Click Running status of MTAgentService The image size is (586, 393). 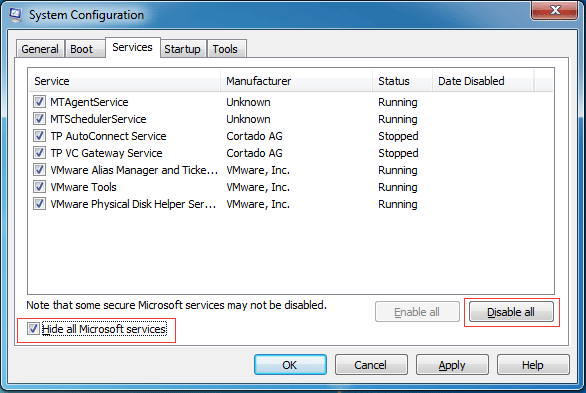(x=398, y=102)
